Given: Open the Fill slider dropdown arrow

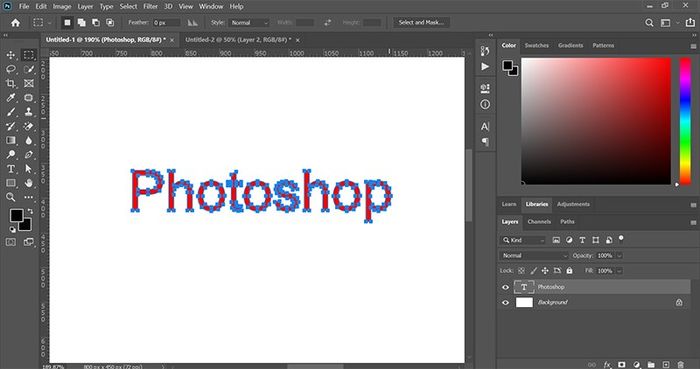Looking at the screenshot, I should pyautogui.click(x=619, y=271).
